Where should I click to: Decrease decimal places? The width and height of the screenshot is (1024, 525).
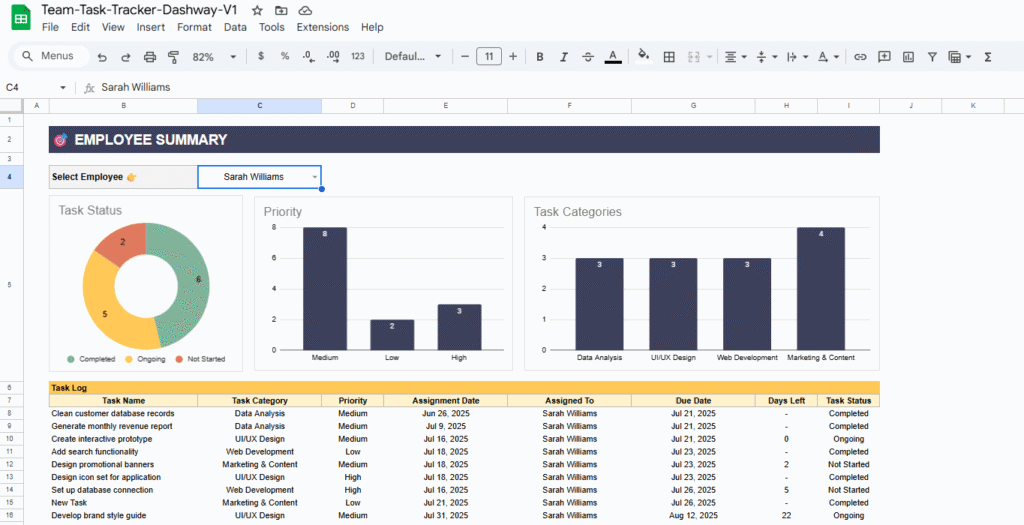(x=309, y=56)
